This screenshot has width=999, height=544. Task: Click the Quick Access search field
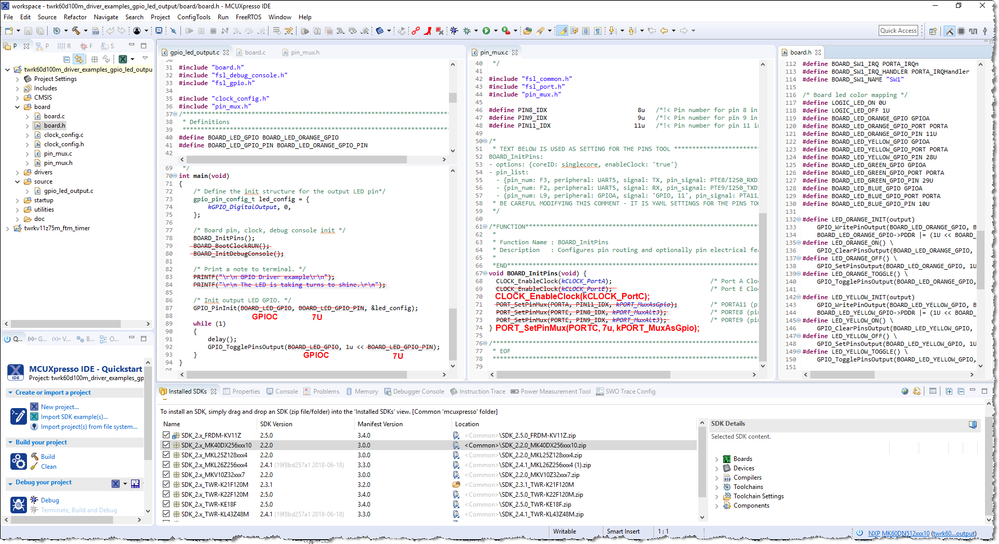[898, 31]
